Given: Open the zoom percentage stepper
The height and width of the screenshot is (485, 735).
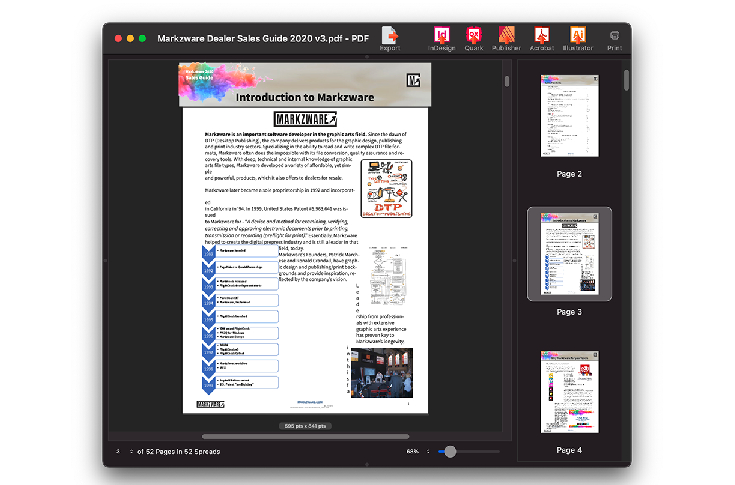Looking at the screenshot, I should pyautogui.click(x=428, y=451).
